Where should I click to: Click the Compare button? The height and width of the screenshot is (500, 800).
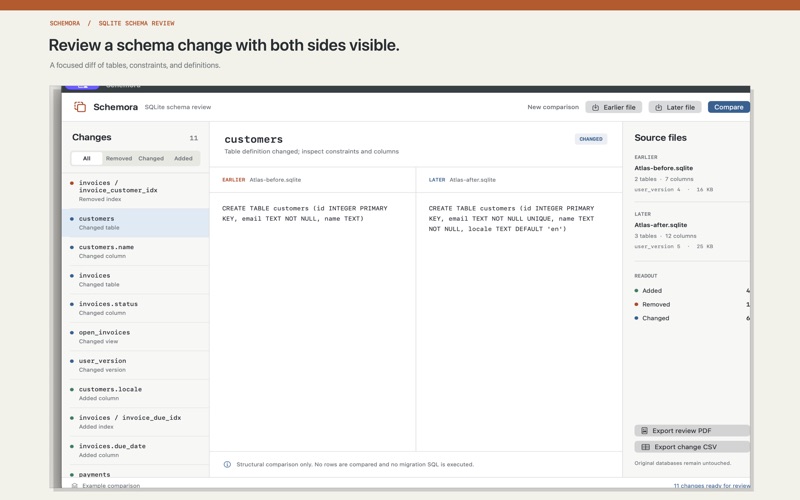point(729,107)
